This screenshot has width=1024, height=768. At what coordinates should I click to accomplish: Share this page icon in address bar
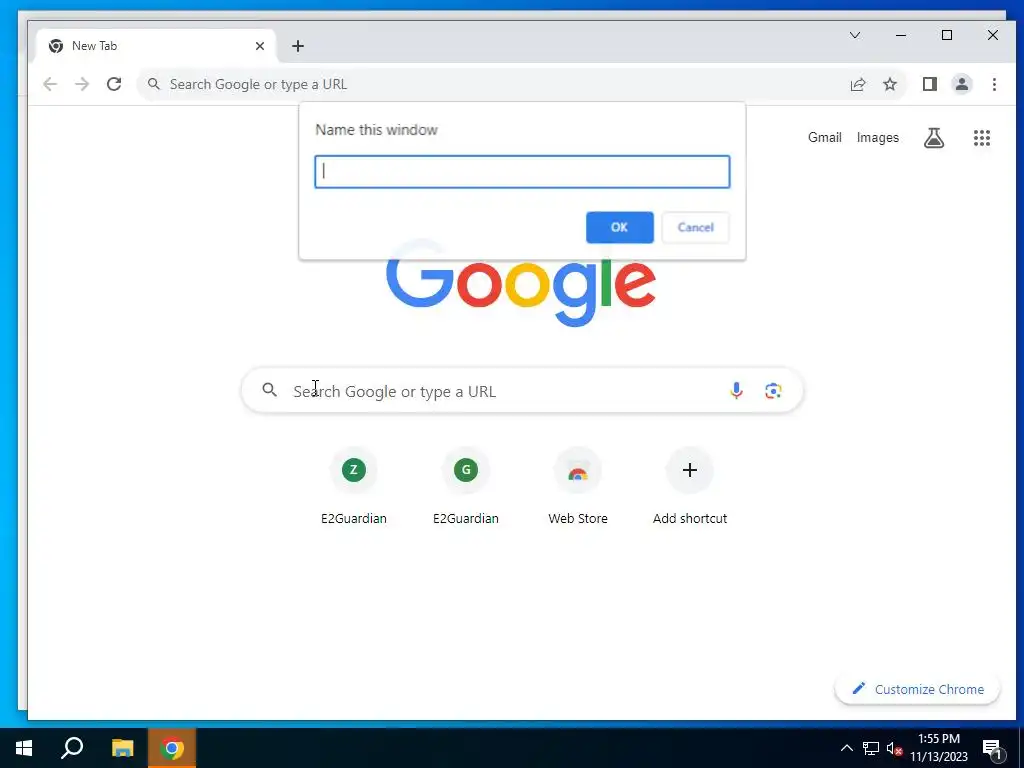pos(857,84)
